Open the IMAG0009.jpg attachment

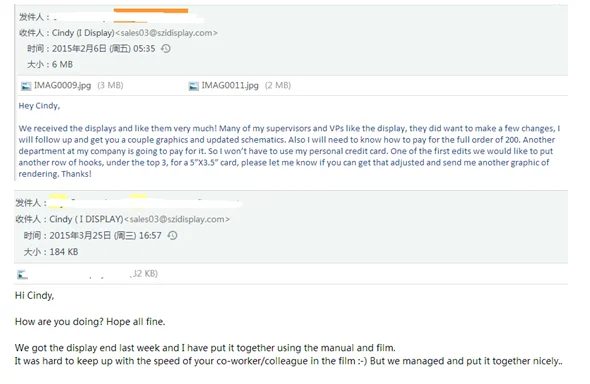coord(62,86)
